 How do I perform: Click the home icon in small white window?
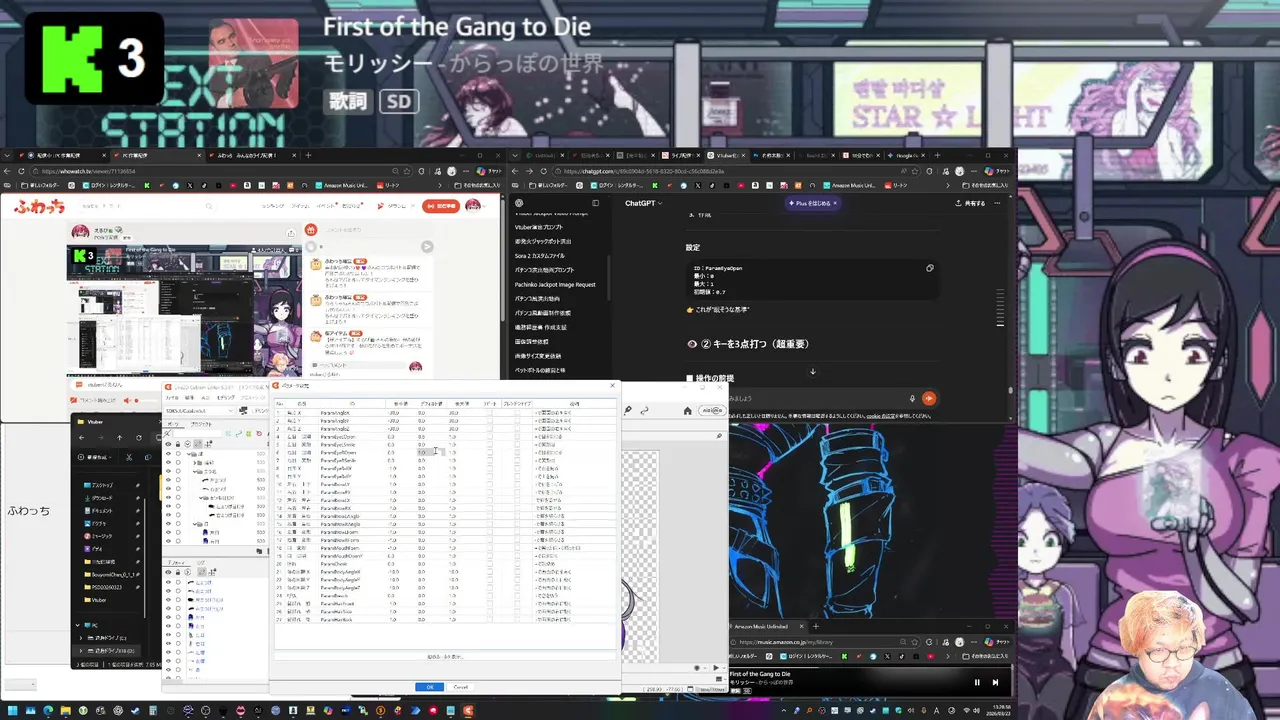(x=688, y=411)
